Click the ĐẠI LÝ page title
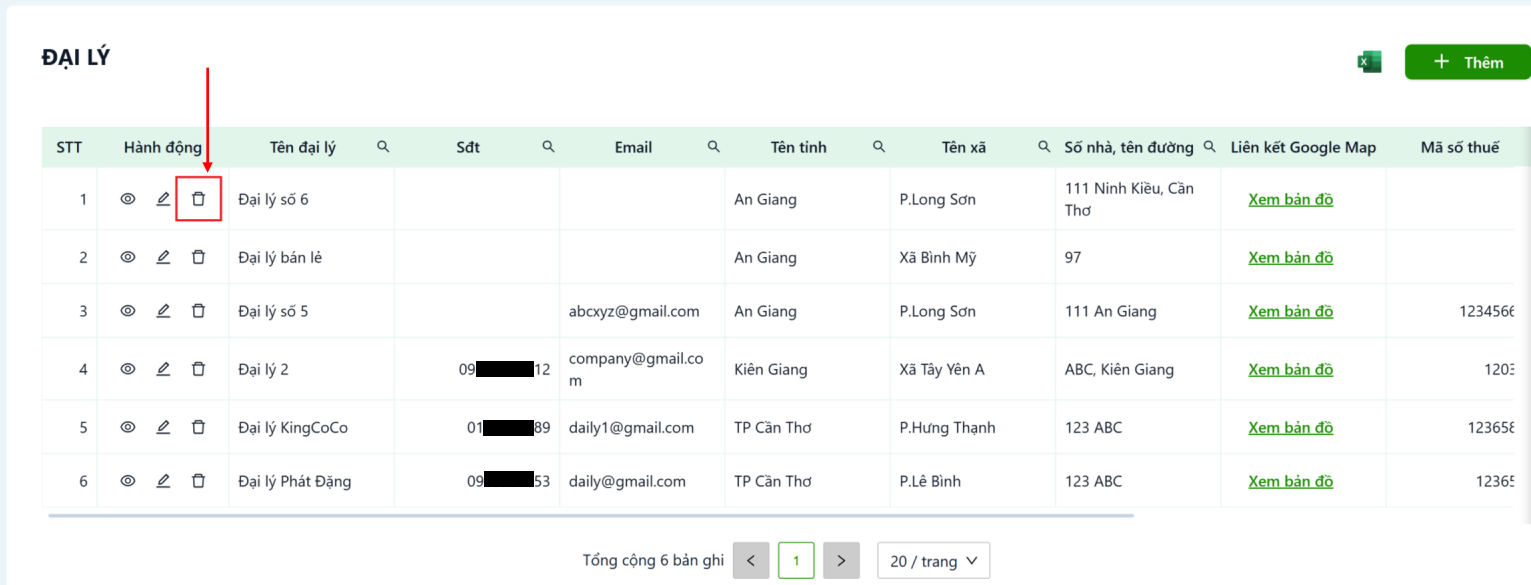 76,58
